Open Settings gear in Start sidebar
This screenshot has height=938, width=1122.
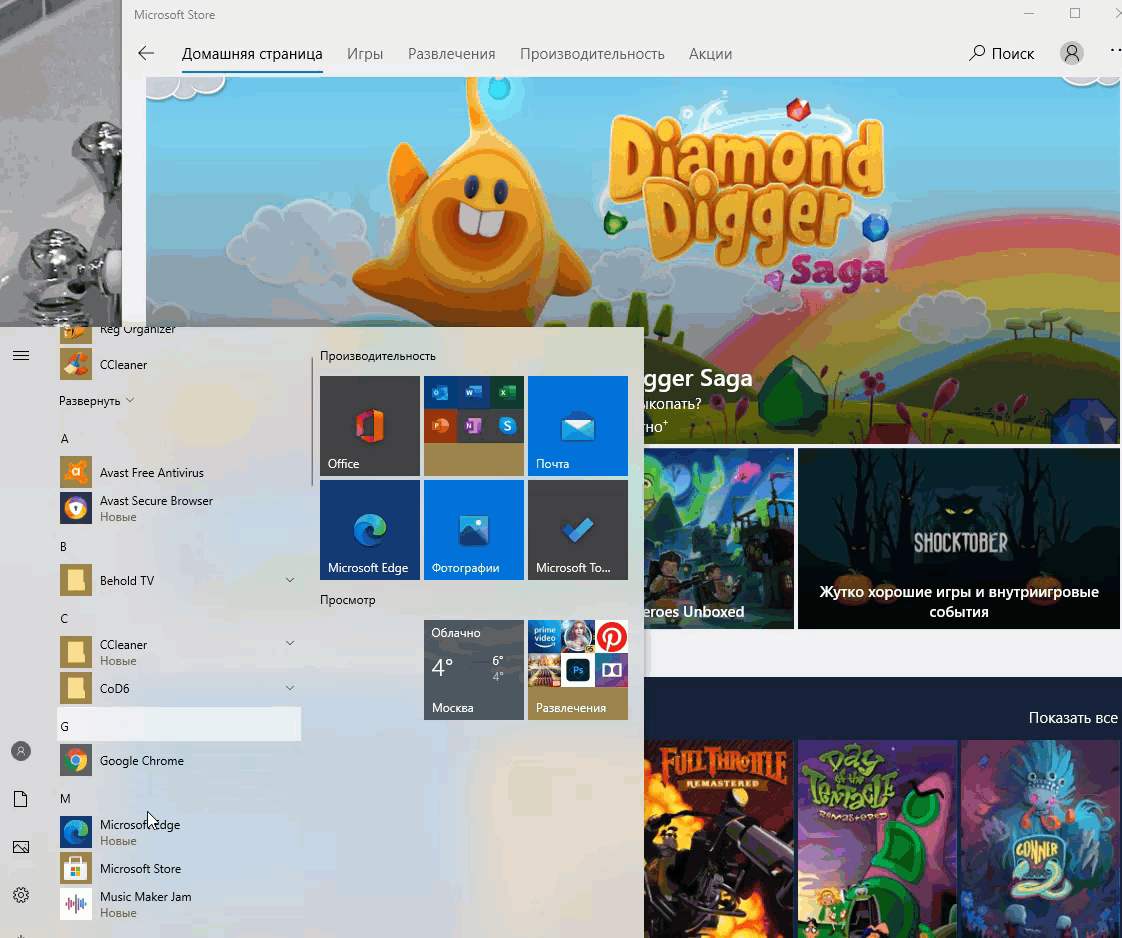pos(21,895)
